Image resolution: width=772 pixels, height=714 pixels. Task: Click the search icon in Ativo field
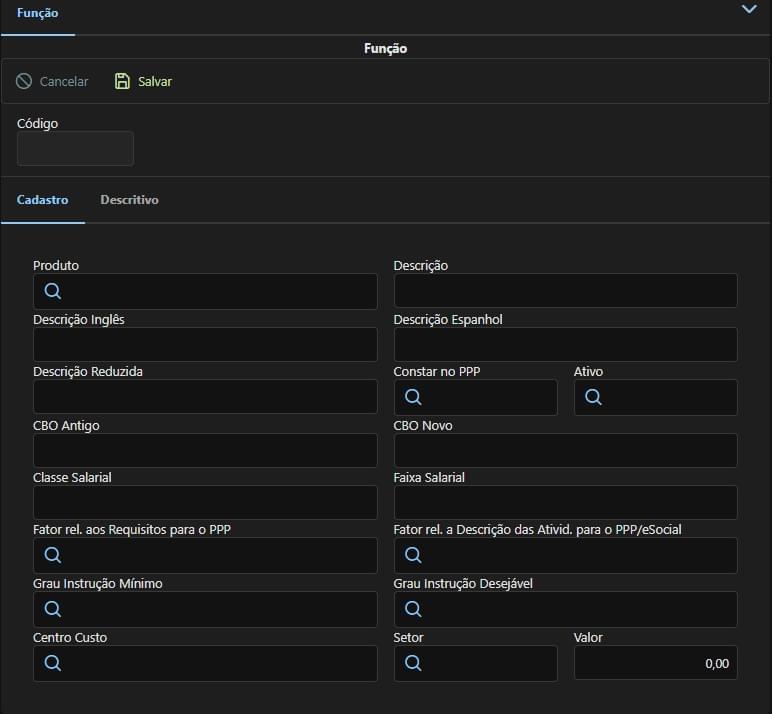pos(593,397)
